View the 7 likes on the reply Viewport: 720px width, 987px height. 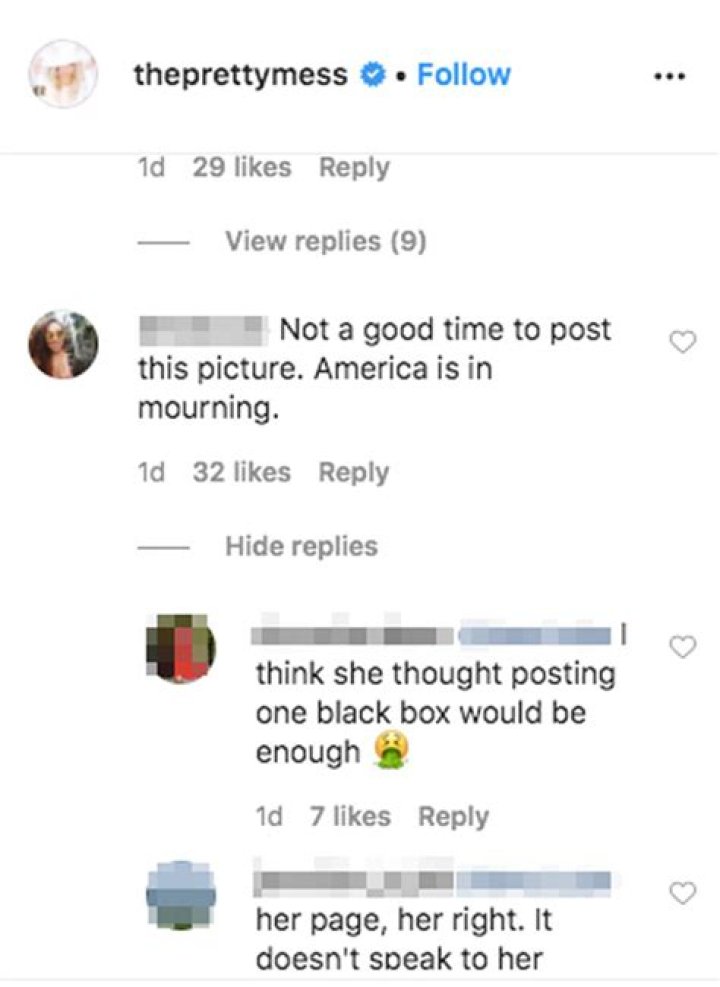coord(350,816)
